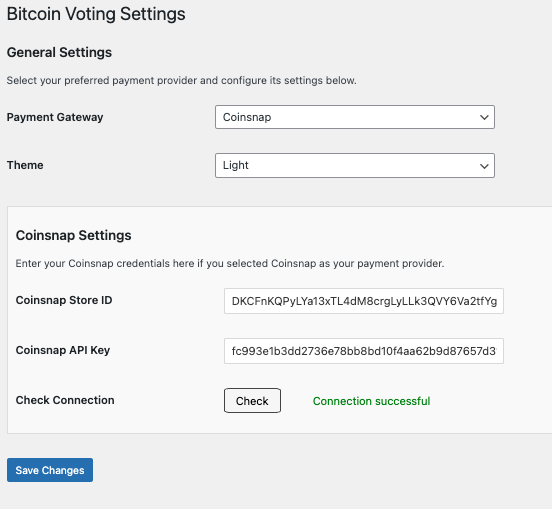Click the Coinsnap credentials description text
Screen dimensions: 552x509
pos(230,264)
